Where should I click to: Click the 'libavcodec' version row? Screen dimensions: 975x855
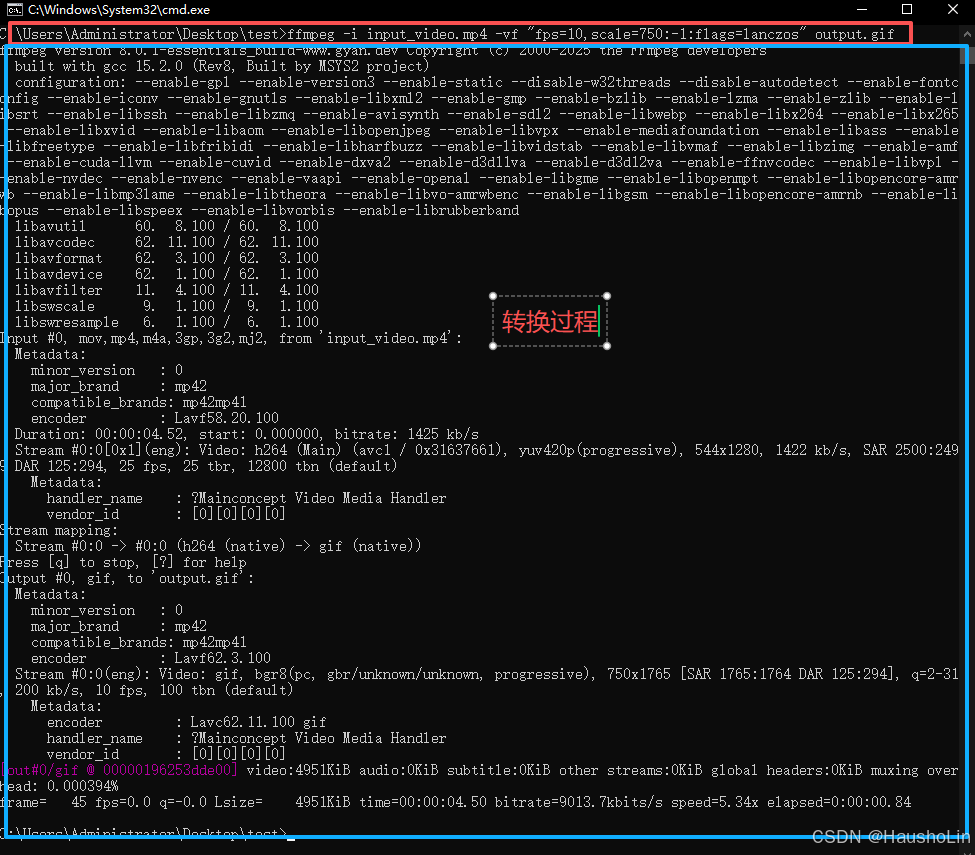click(x=167, y=243)
